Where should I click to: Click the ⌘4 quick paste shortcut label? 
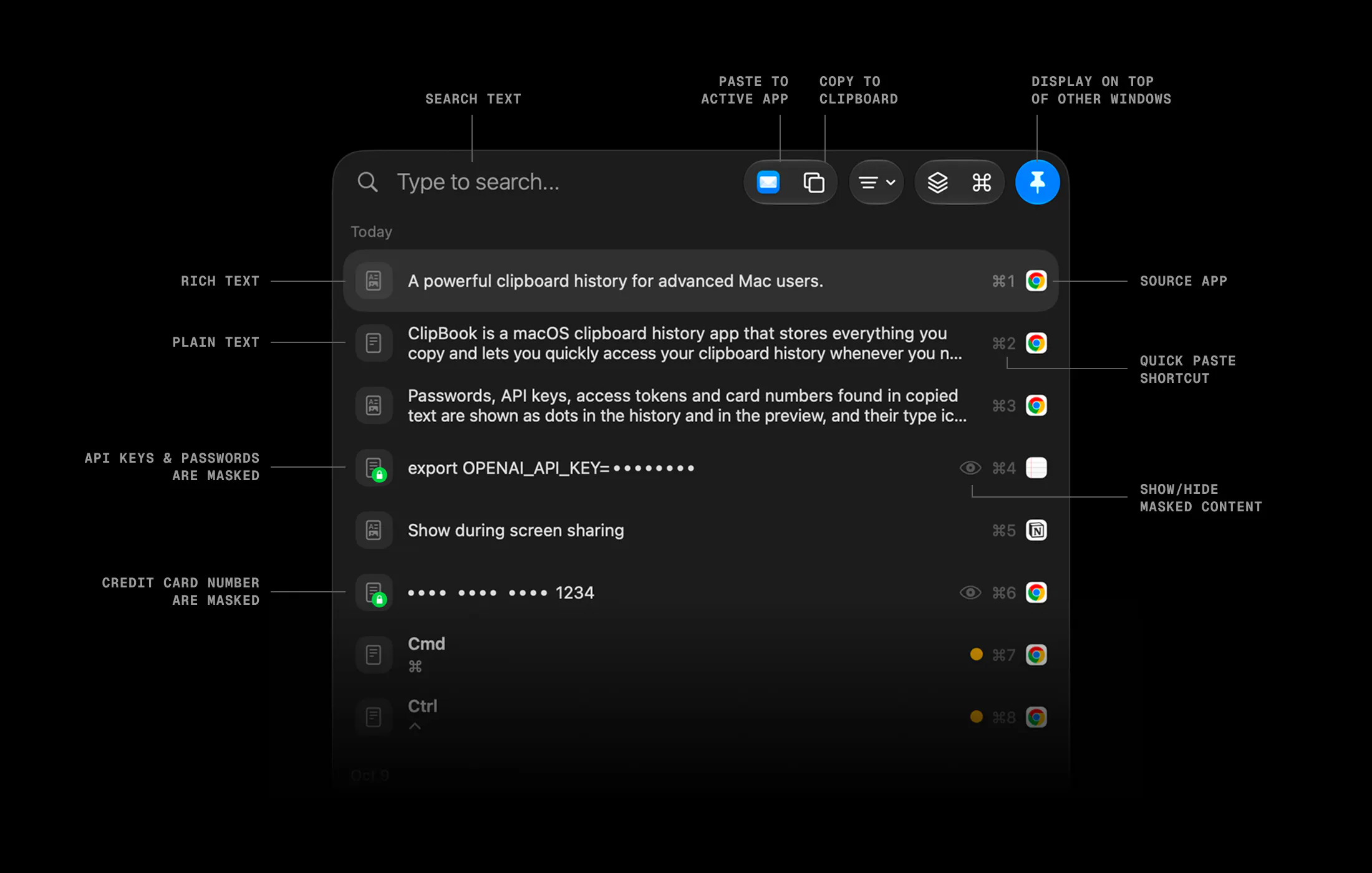1003,468
